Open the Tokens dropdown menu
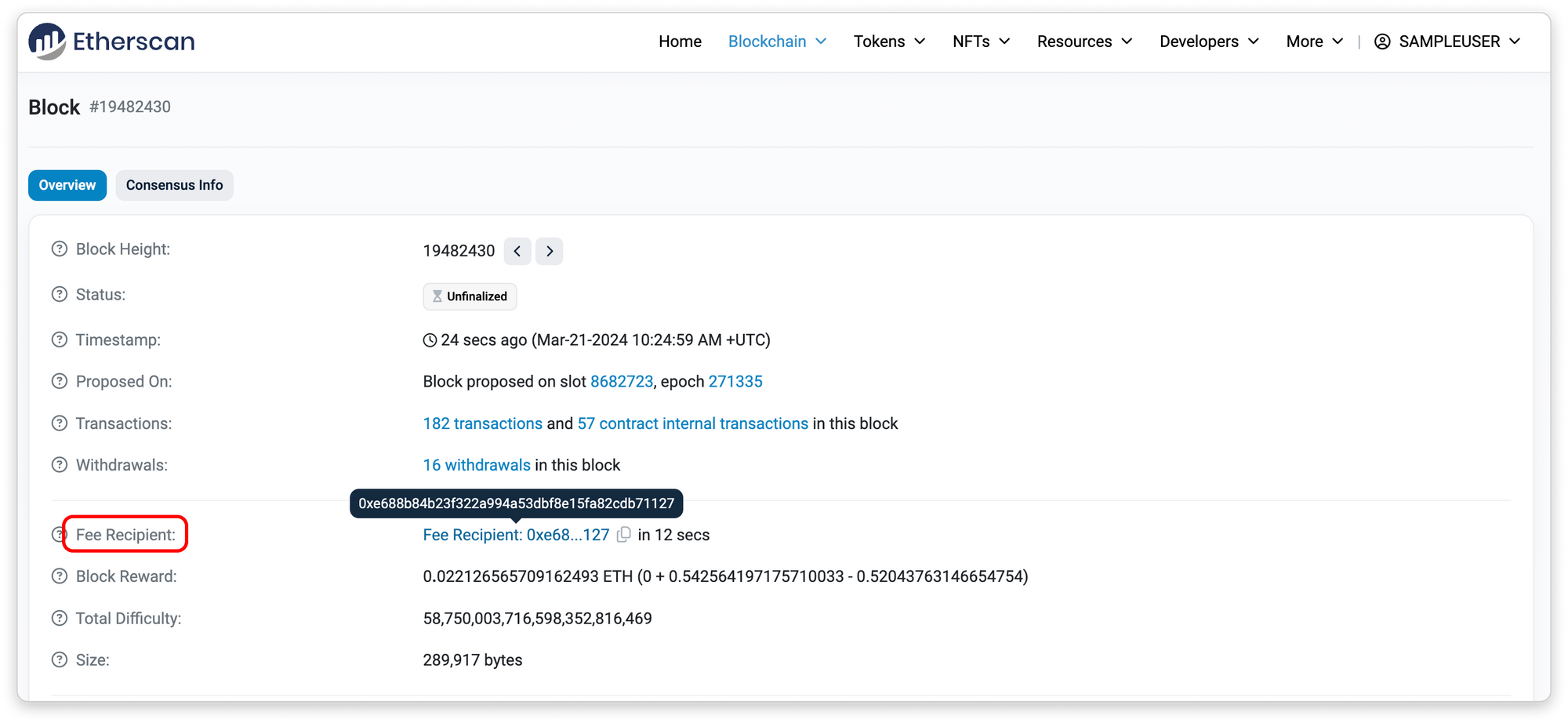The image size is (1568, 723). (889, 42)
